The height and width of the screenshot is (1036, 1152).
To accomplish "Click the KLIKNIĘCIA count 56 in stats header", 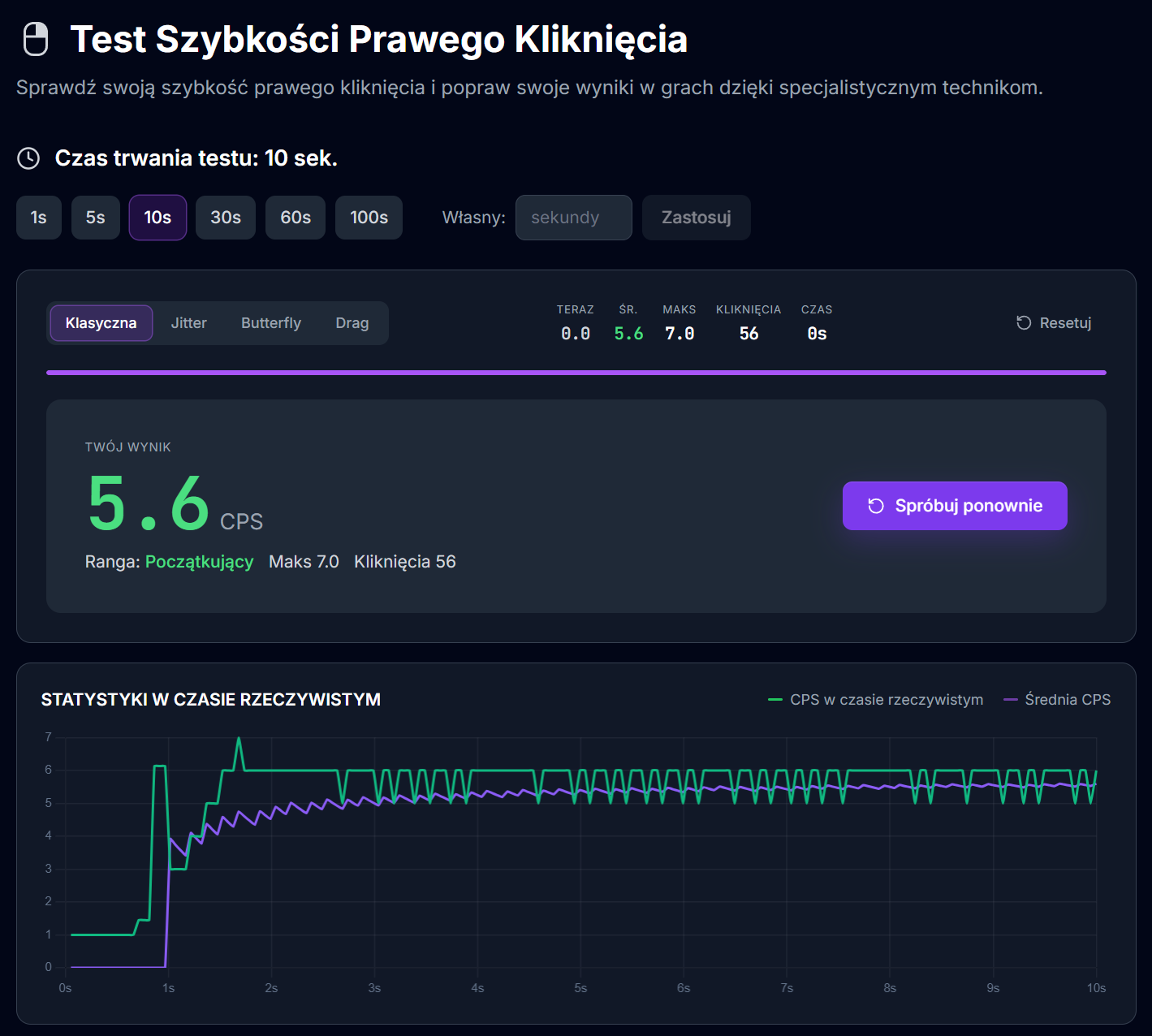I will 749,334.
